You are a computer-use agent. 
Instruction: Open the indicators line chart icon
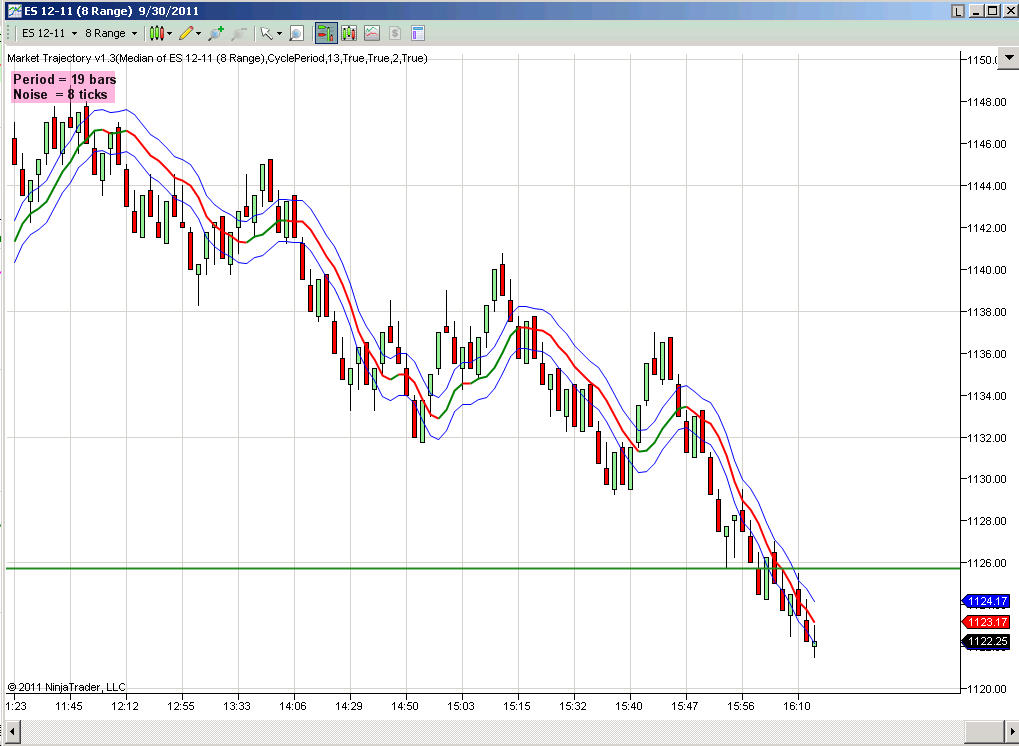click(372, 33)
